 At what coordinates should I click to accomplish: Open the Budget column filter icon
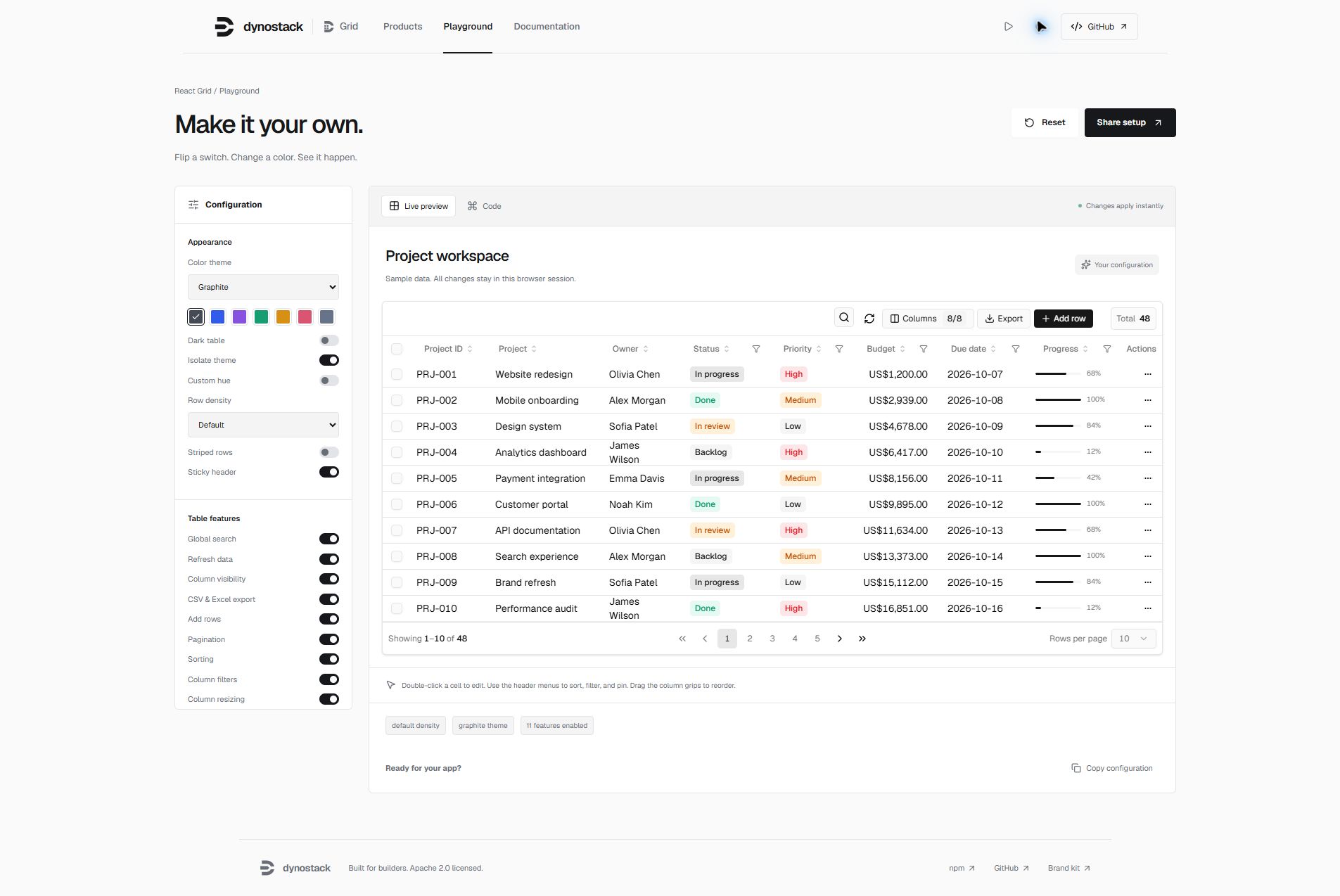tap(924, 349)
